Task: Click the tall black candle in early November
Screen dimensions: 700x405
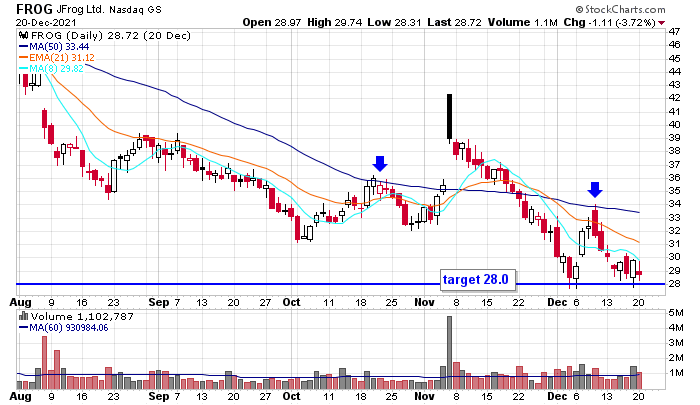Action: (450, 117)
